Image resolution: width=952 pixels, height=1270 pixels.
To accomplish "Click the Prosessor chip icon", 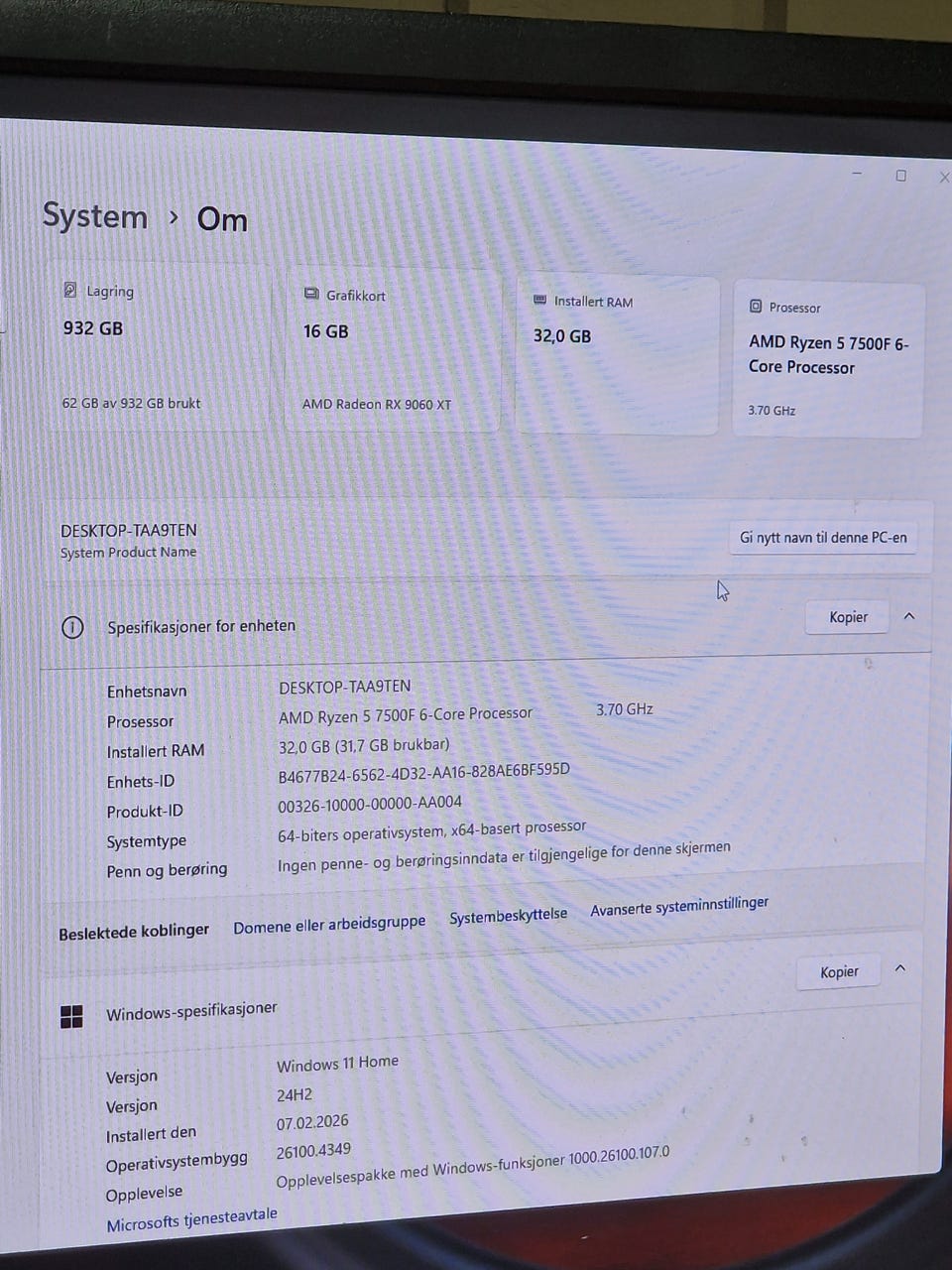I will coord(756,307).
